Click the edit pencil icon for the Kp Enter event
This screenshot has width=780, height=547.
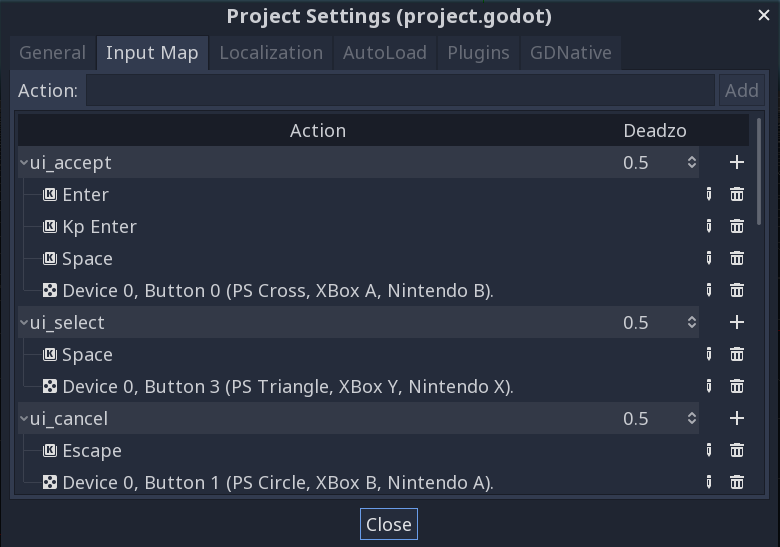(708, 226)
